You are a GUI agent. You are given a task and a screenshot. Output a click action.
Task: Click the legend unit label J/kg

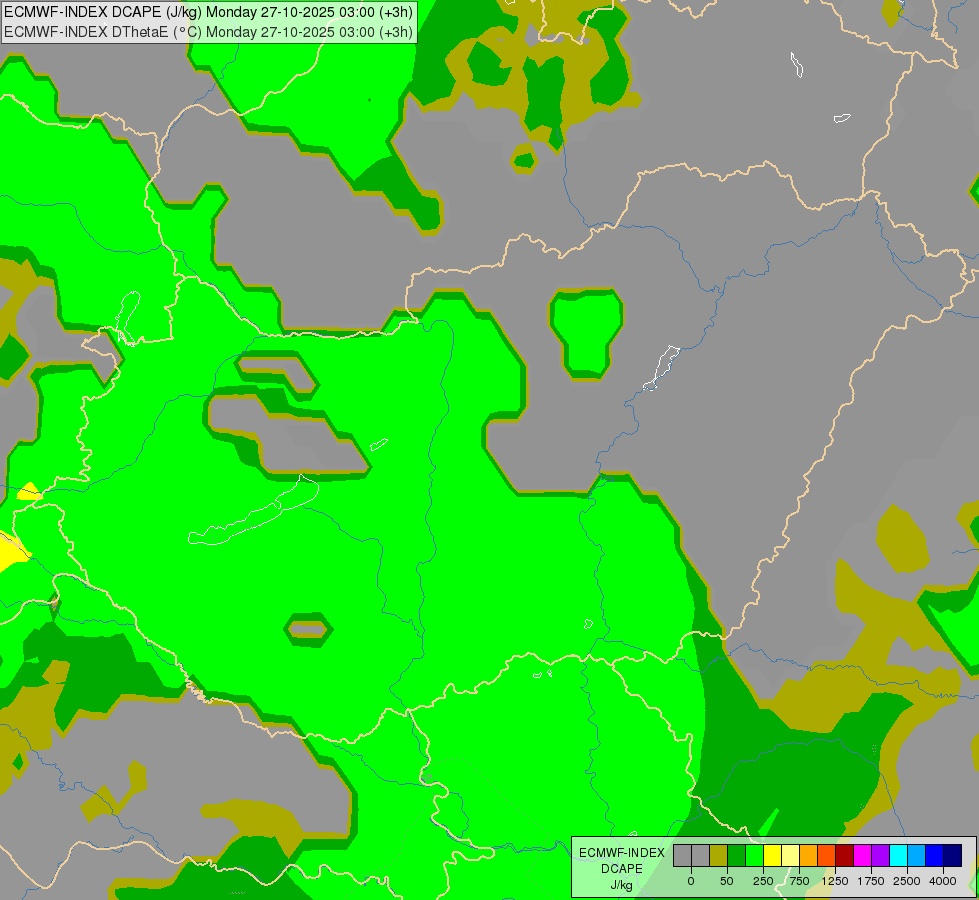point(621,885)
